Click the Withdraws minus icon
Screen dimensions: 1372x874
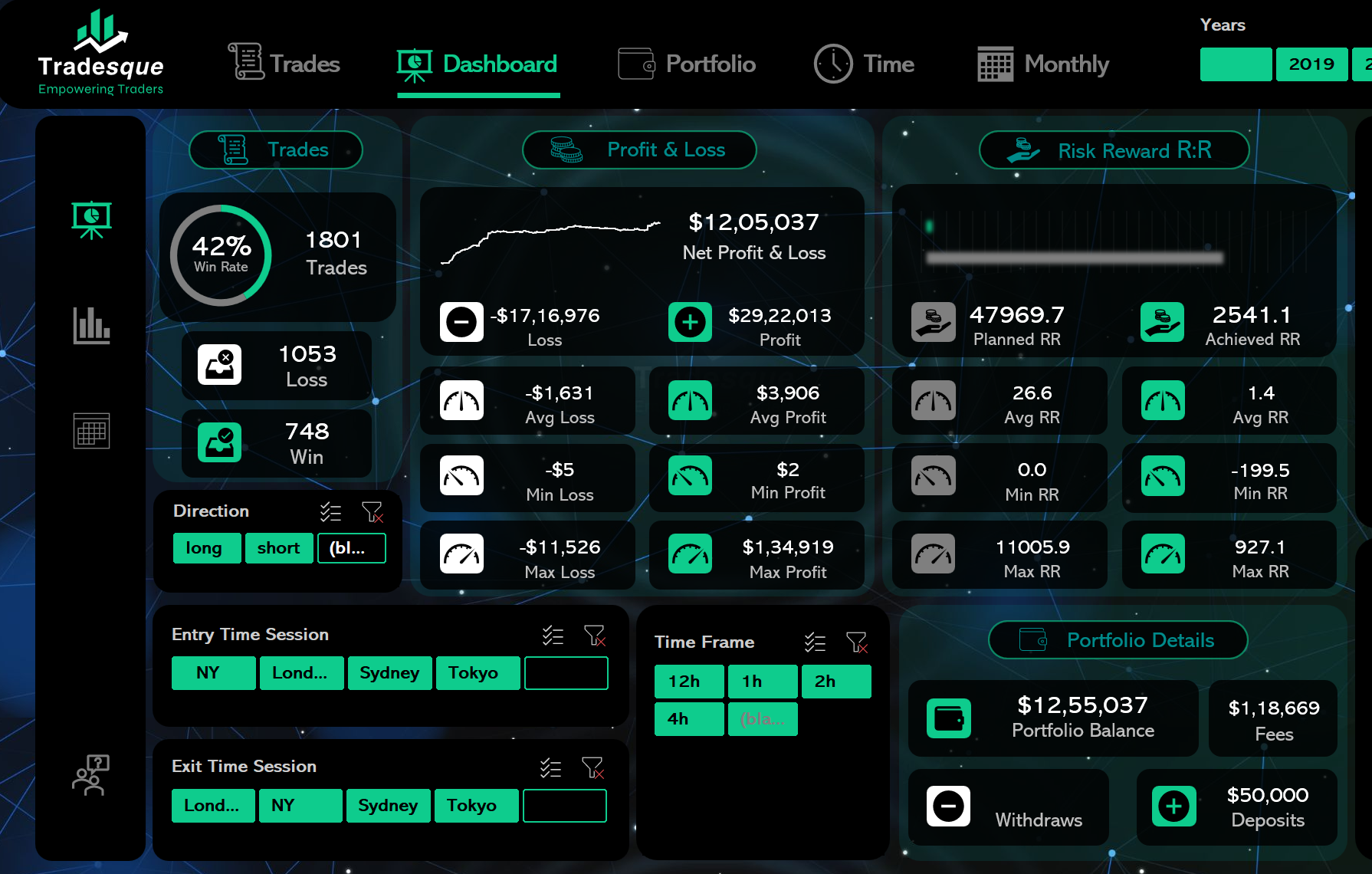[x=948, y=806]
